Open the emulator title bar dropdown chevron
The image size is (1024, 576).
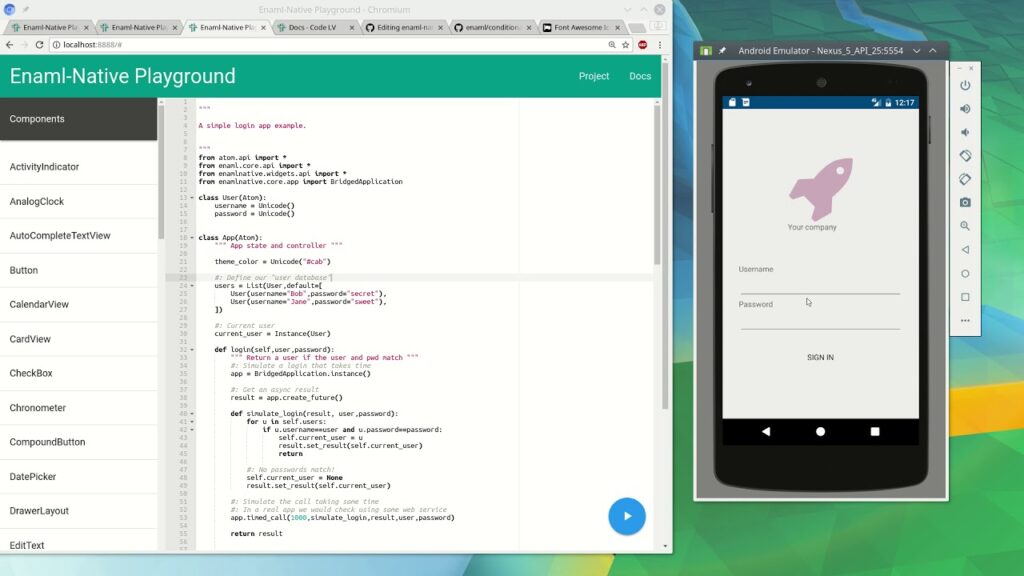click(x=916, y=50)
